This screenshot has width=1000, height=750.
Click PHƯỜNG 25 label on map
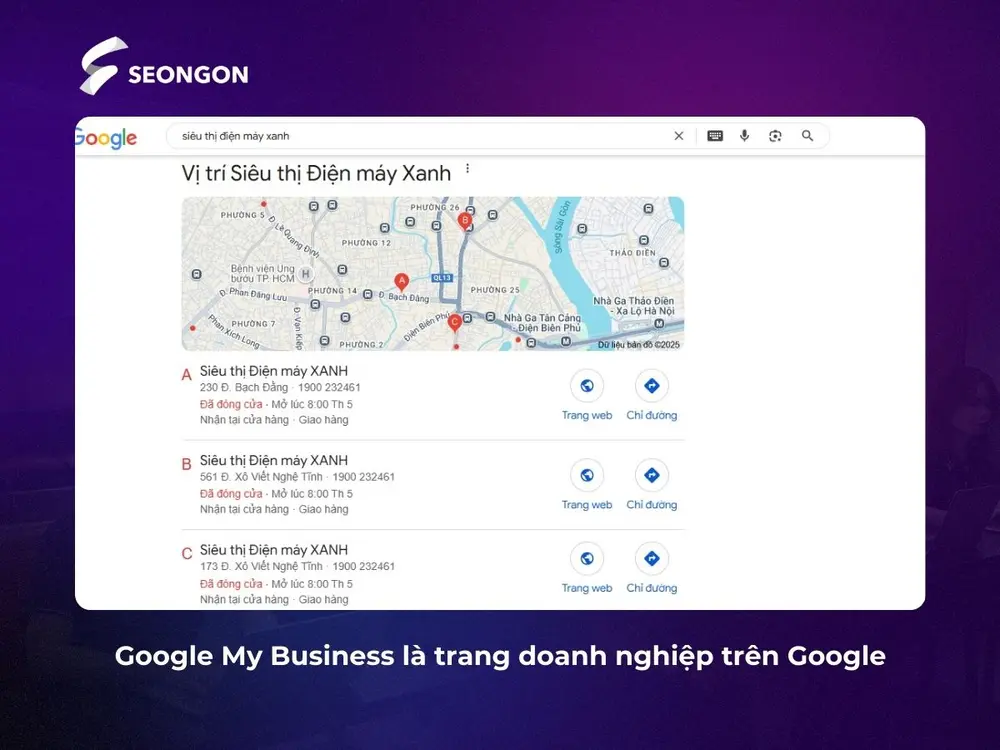[x=495, y=290]
